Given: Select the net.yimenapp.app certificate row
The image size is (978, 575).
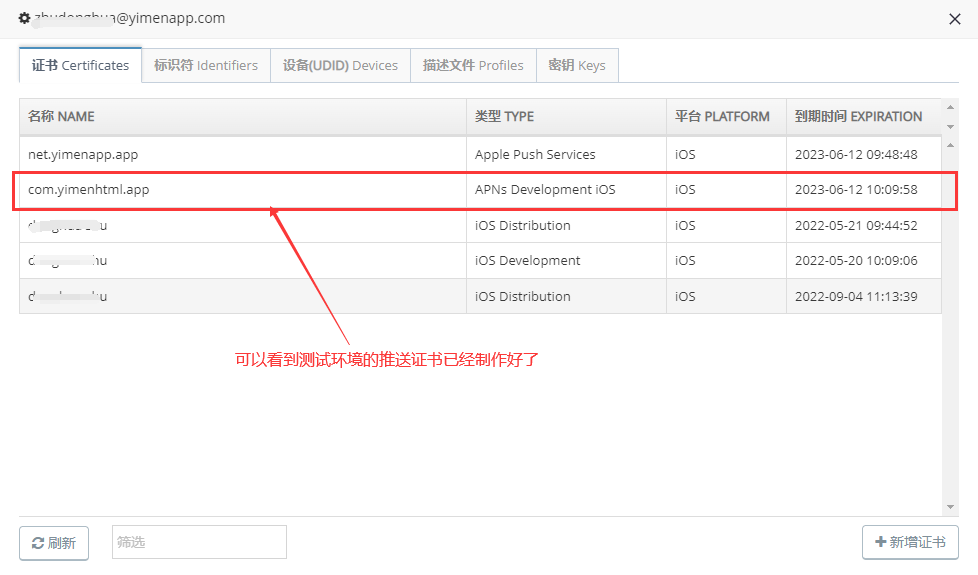Looking at the screenshot, I should click(480, 155).
